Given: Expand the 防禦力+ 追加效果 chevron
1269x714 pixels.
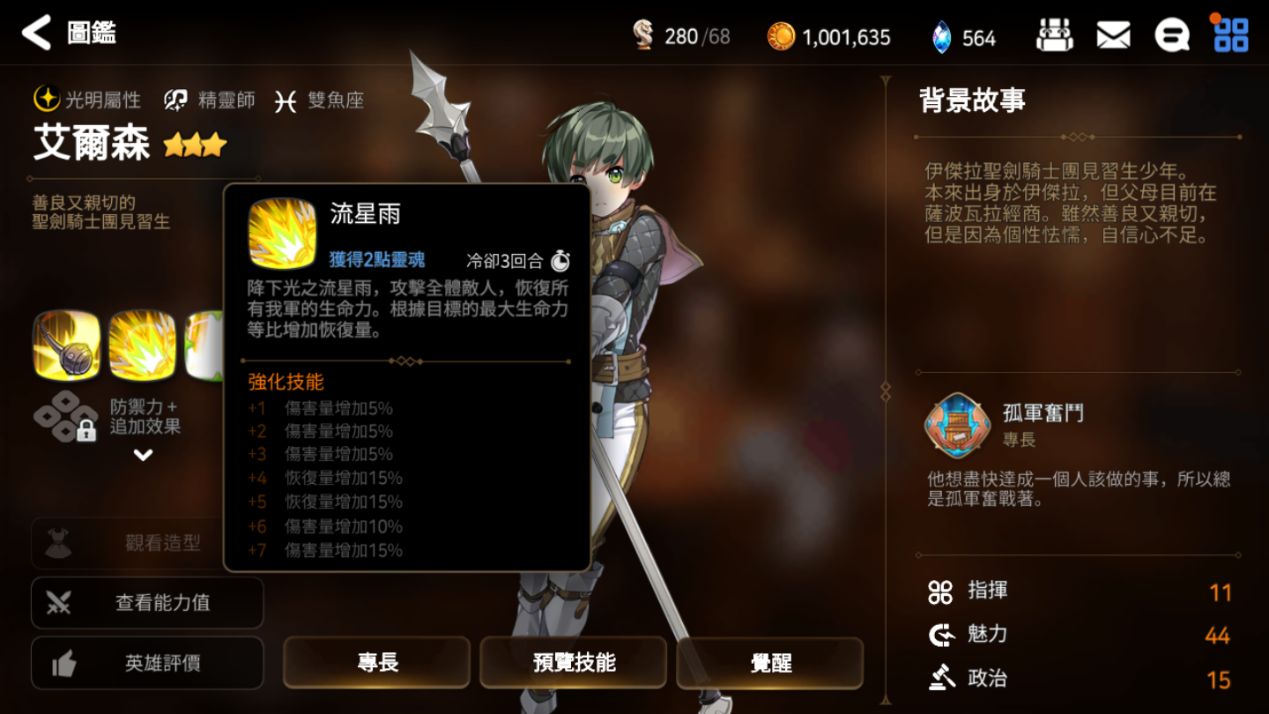Looking at the screenshot, I should 143,455.
